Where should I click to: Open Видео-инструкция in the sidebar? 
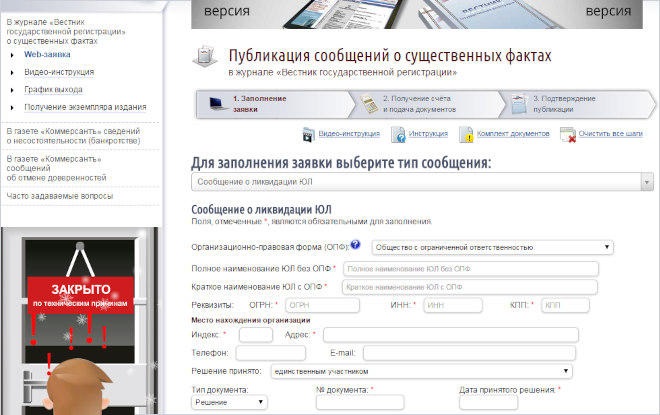point(59,72)
